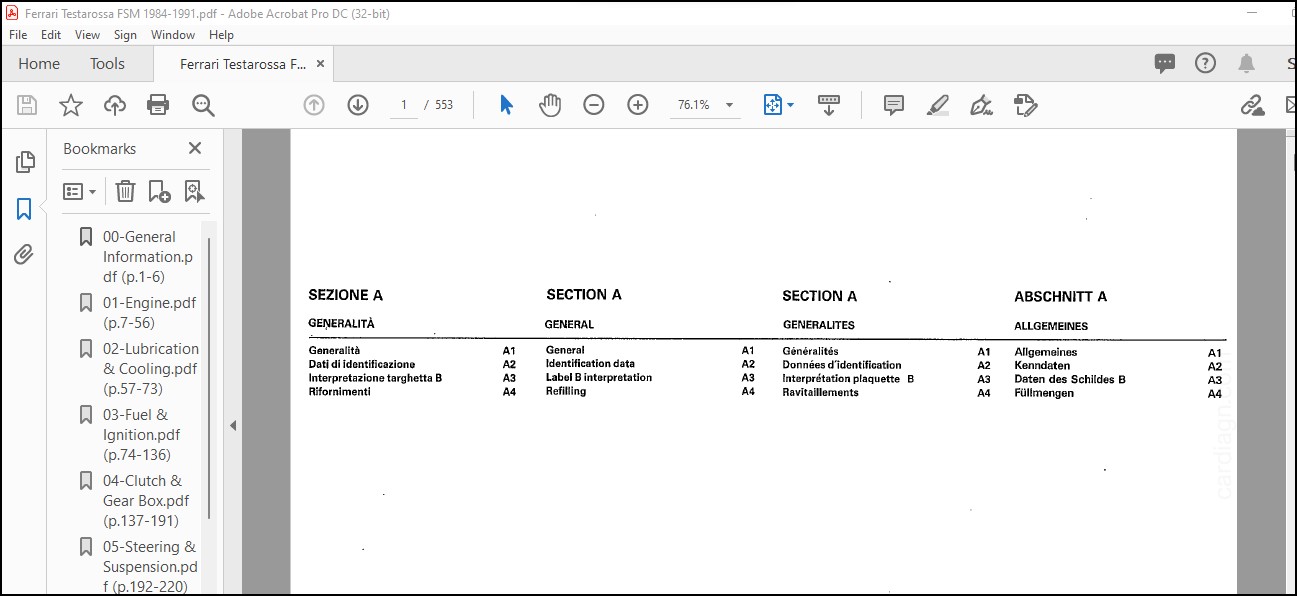This screenshot has height=596, width=1297.
Task: Zoom in with the plus circle
Action: (x=638, y=105)
